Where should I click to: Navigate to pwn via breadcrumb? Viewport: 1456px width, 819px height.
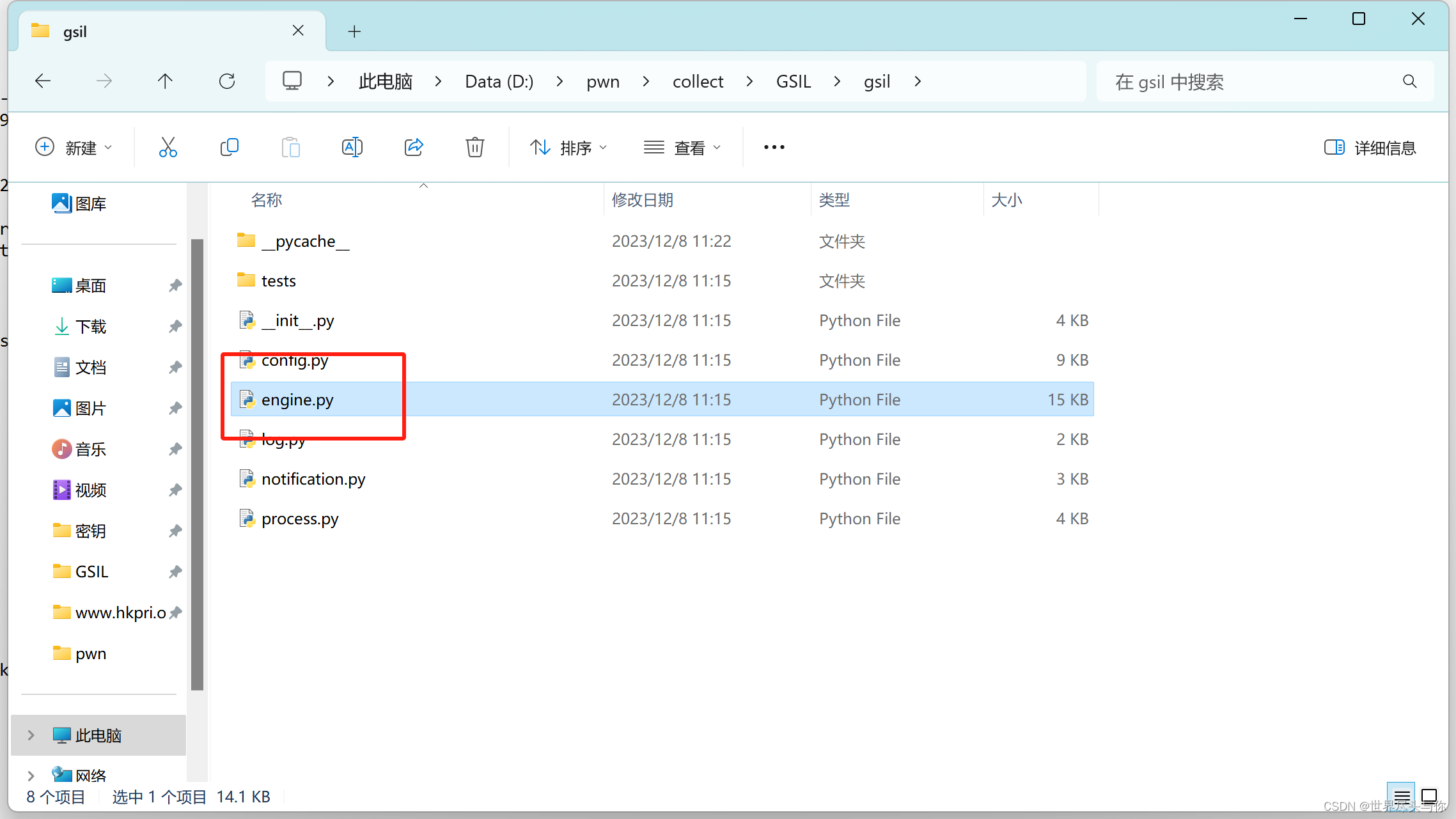602,81
